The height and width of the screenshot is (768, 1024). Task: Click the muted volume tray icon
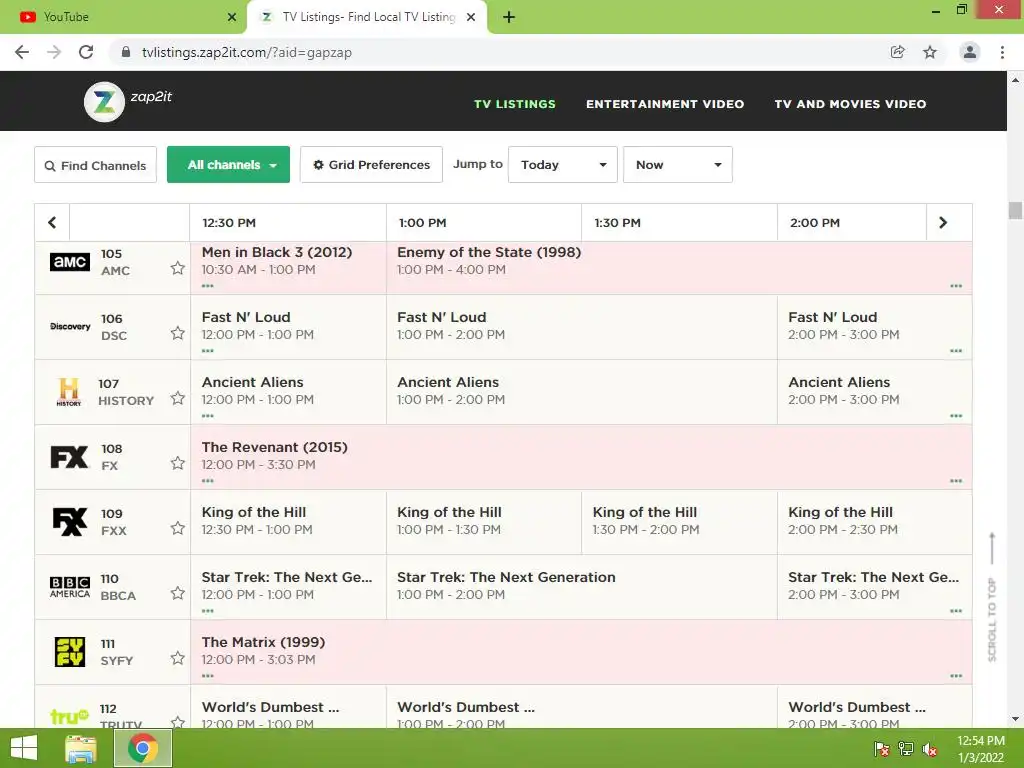pyautogui.click(x=930, y=749)
